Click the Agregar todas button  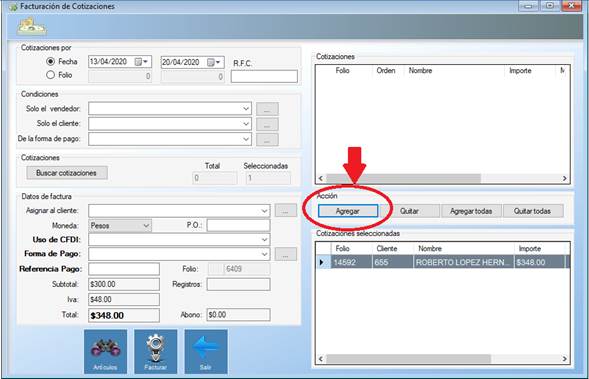(471, 211)
